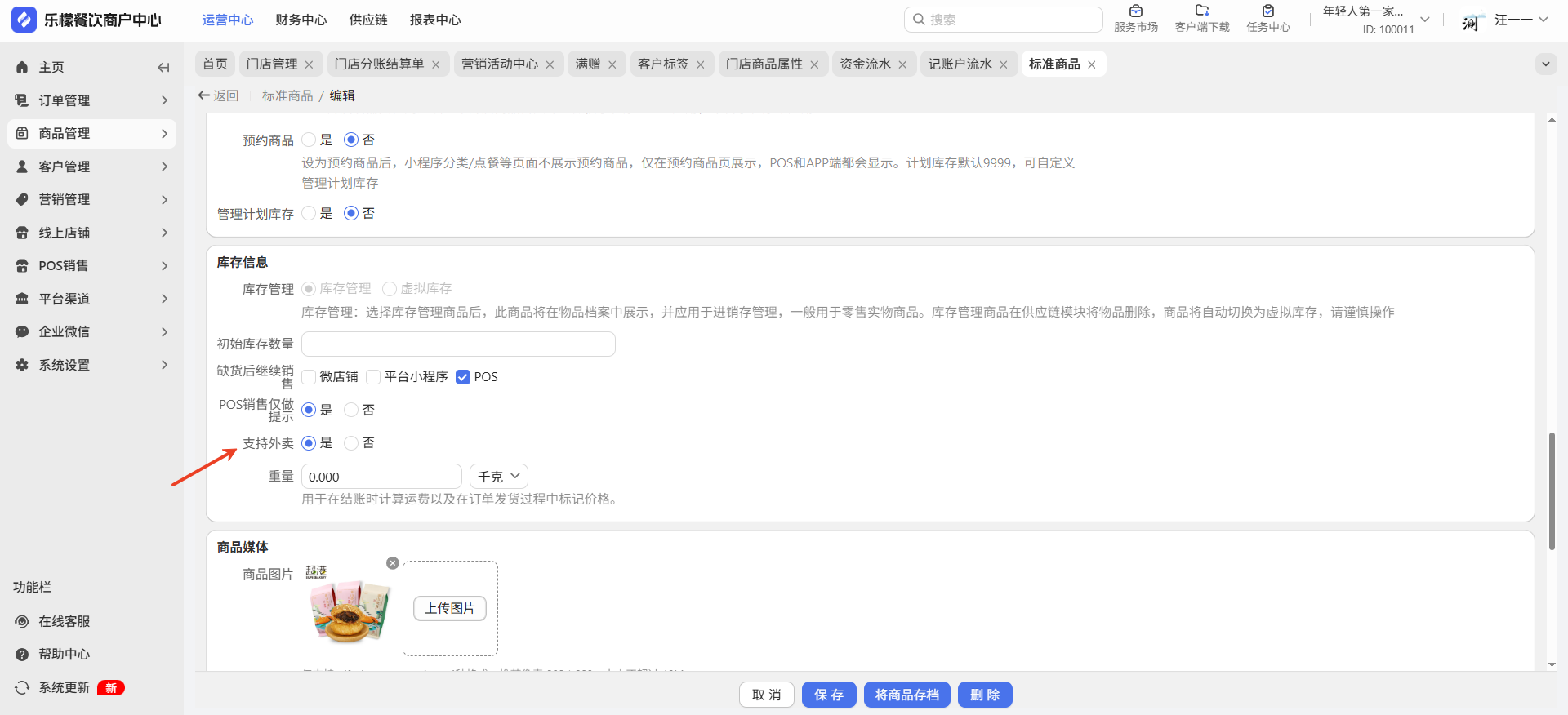
Task: Click the 乐檬餐饮商户中心 logo icon
Action: tap(24, 20)
